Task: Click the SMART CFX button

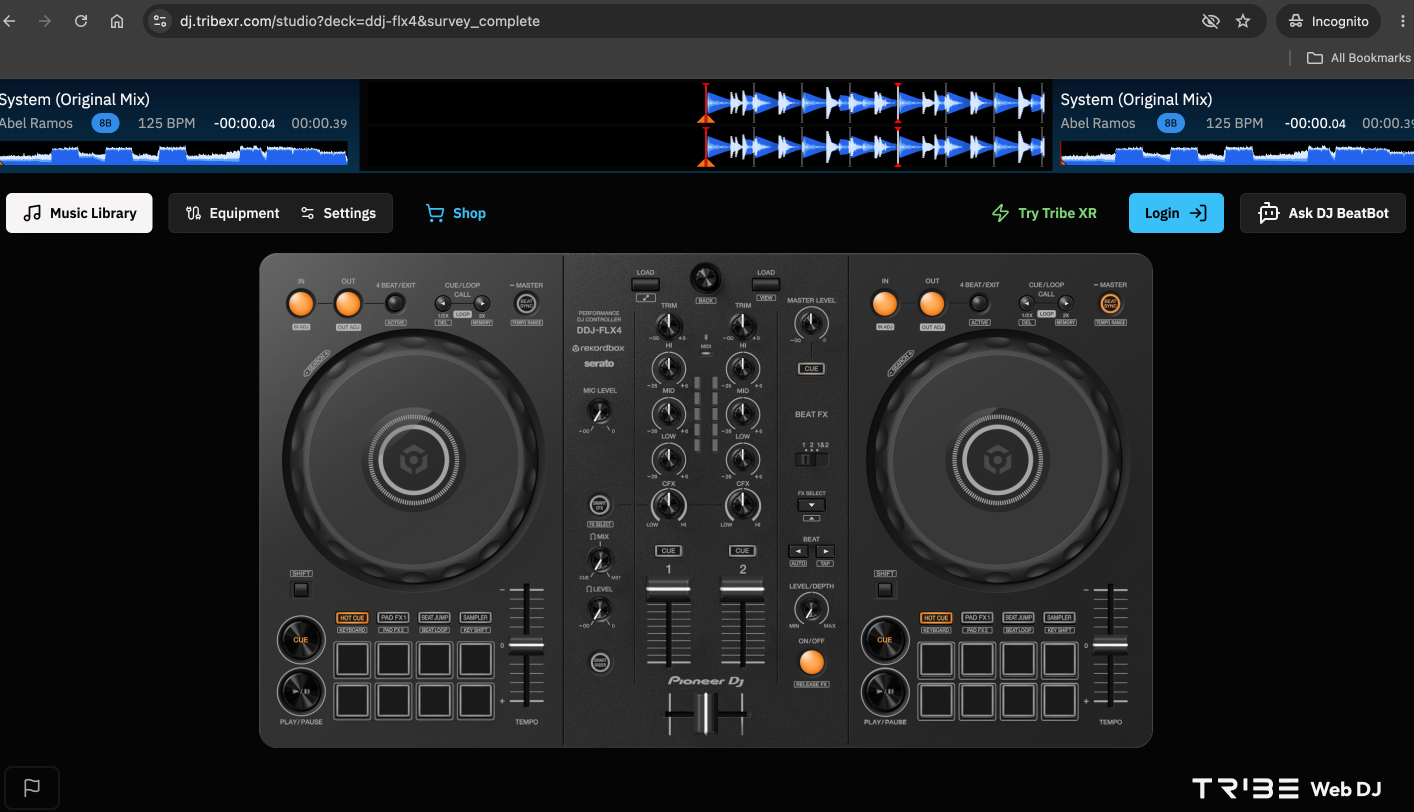Action: [600, 505]
